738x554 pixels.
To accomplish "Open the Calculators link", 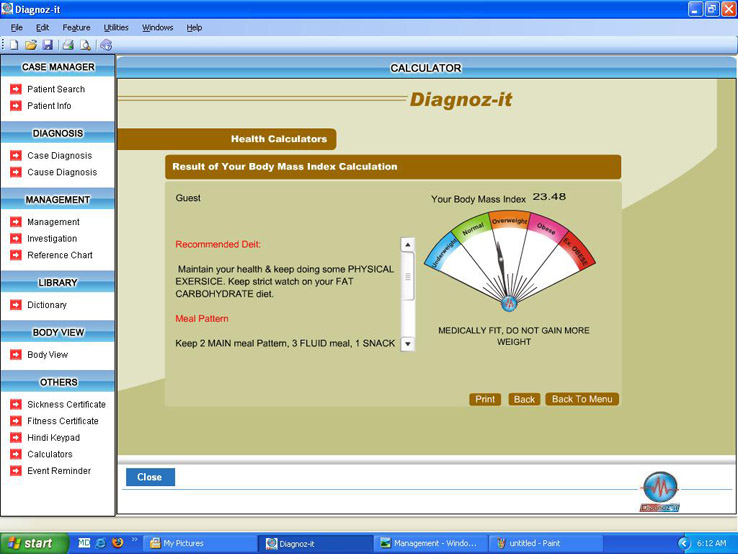I will point(49,454).
